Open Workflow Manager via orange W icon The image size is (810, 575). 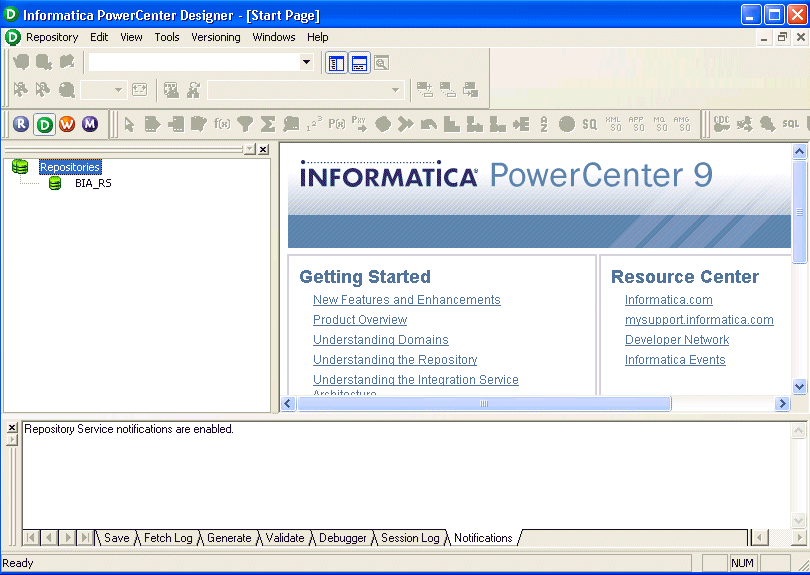click(x=67, y=124)
